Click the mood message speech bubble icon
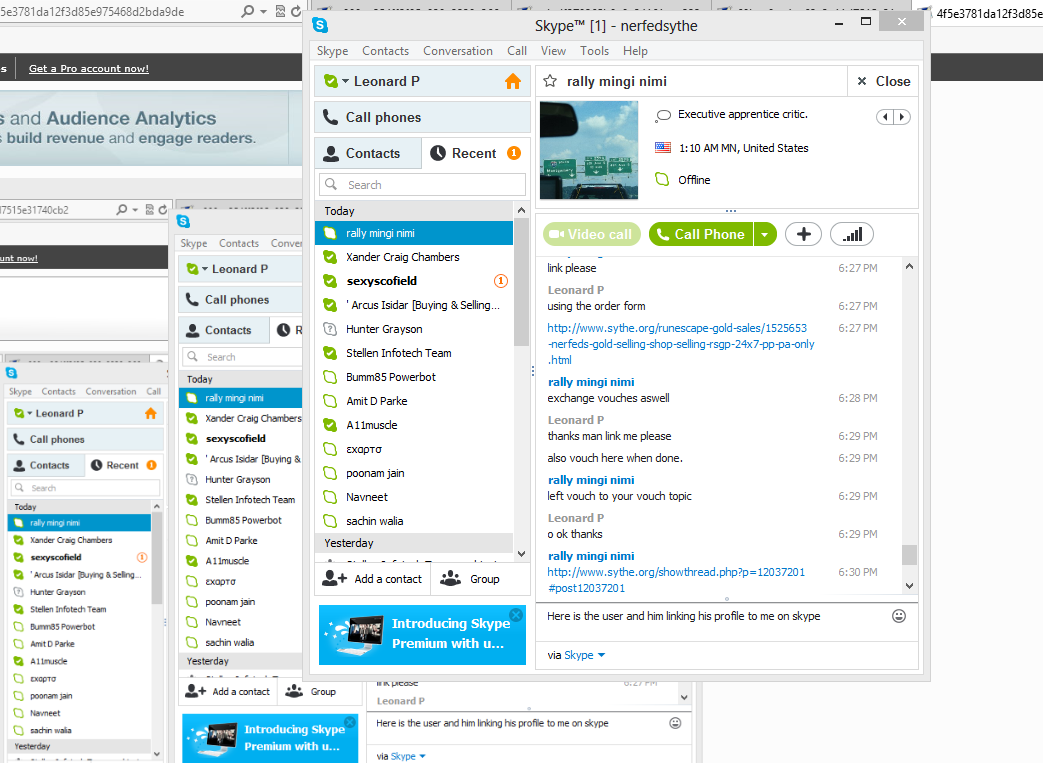The height and width of the screenshot is (763, 1043). pos(663,116)
